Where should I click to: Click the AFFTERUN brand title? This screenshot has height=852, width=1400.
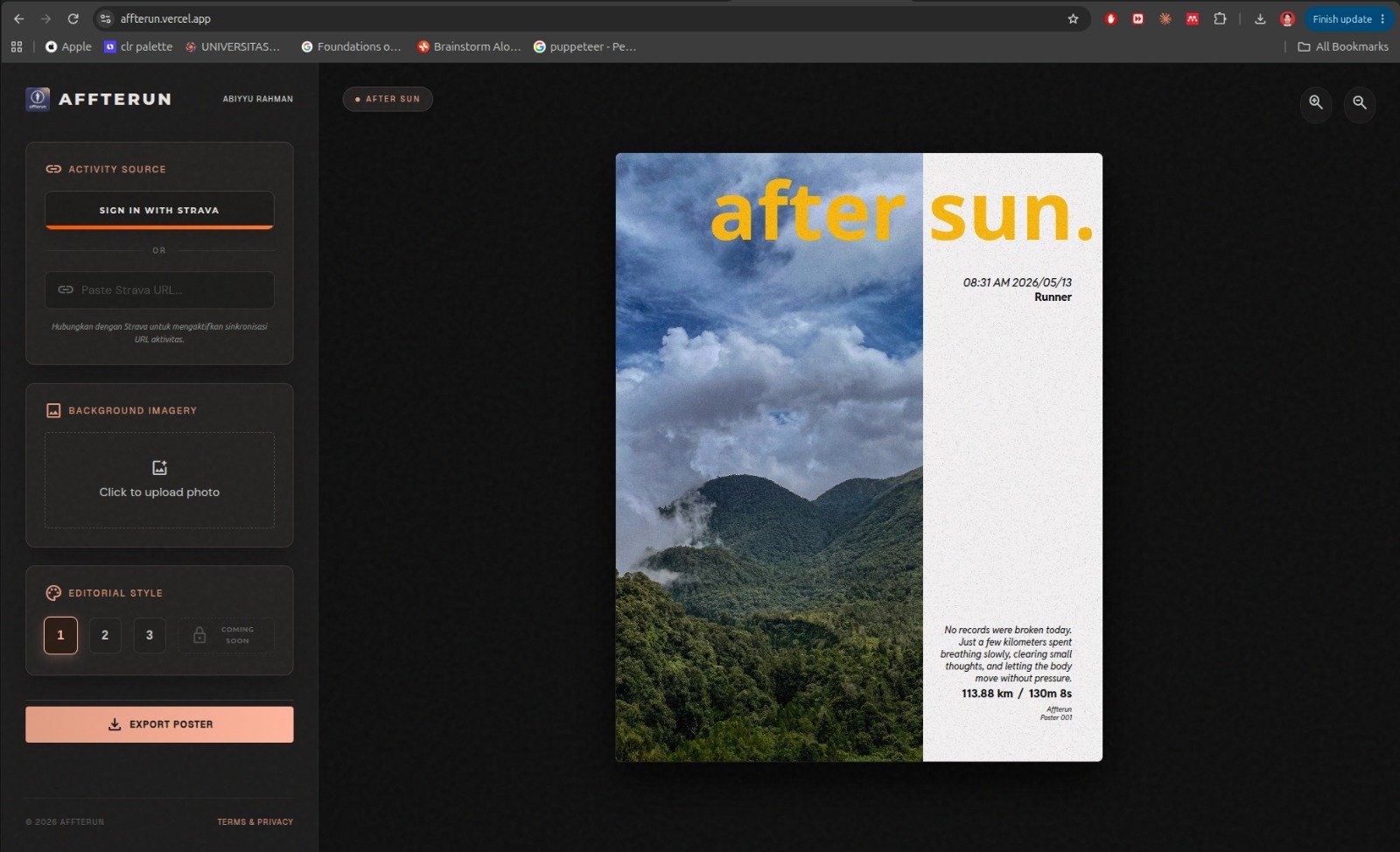(x=115, y=99)
